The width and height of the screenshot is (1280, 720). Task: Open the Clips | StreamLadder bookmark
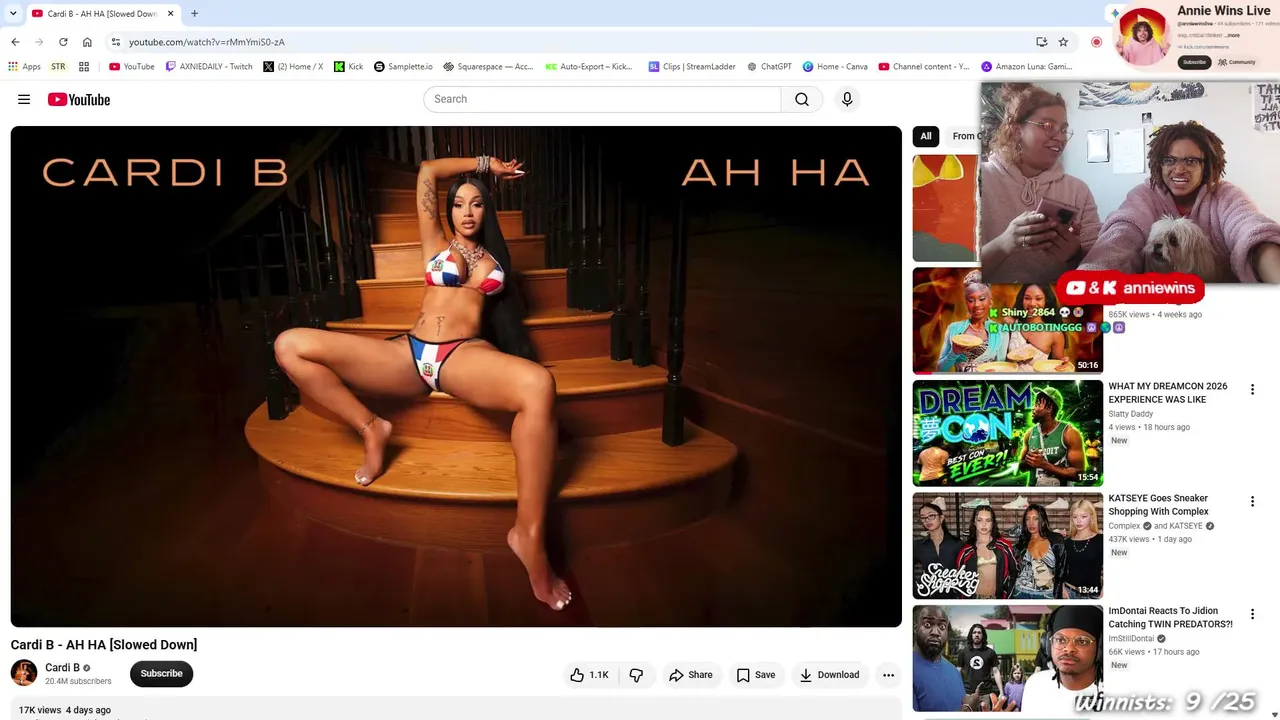coord(692,67)
